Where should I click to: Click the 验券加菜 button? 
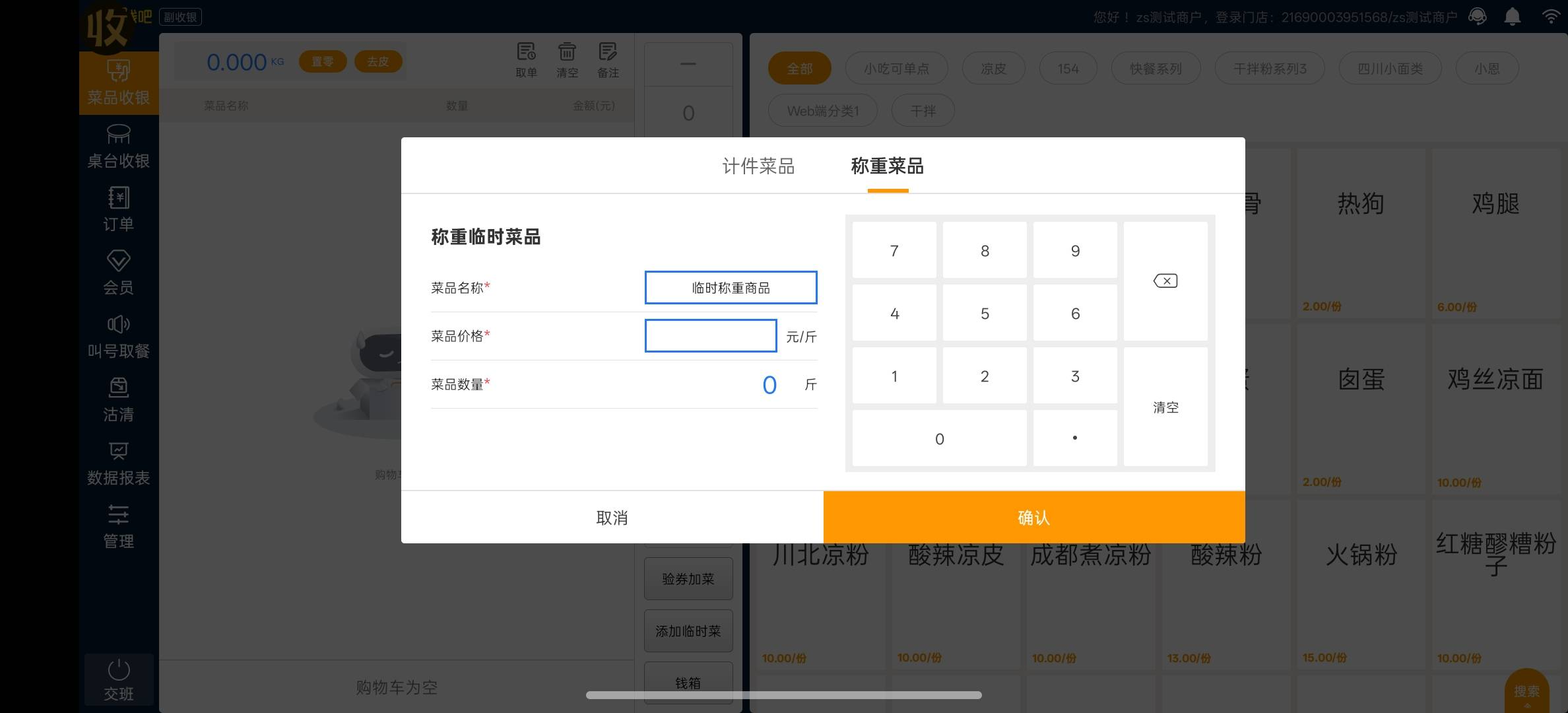[688, 579]
